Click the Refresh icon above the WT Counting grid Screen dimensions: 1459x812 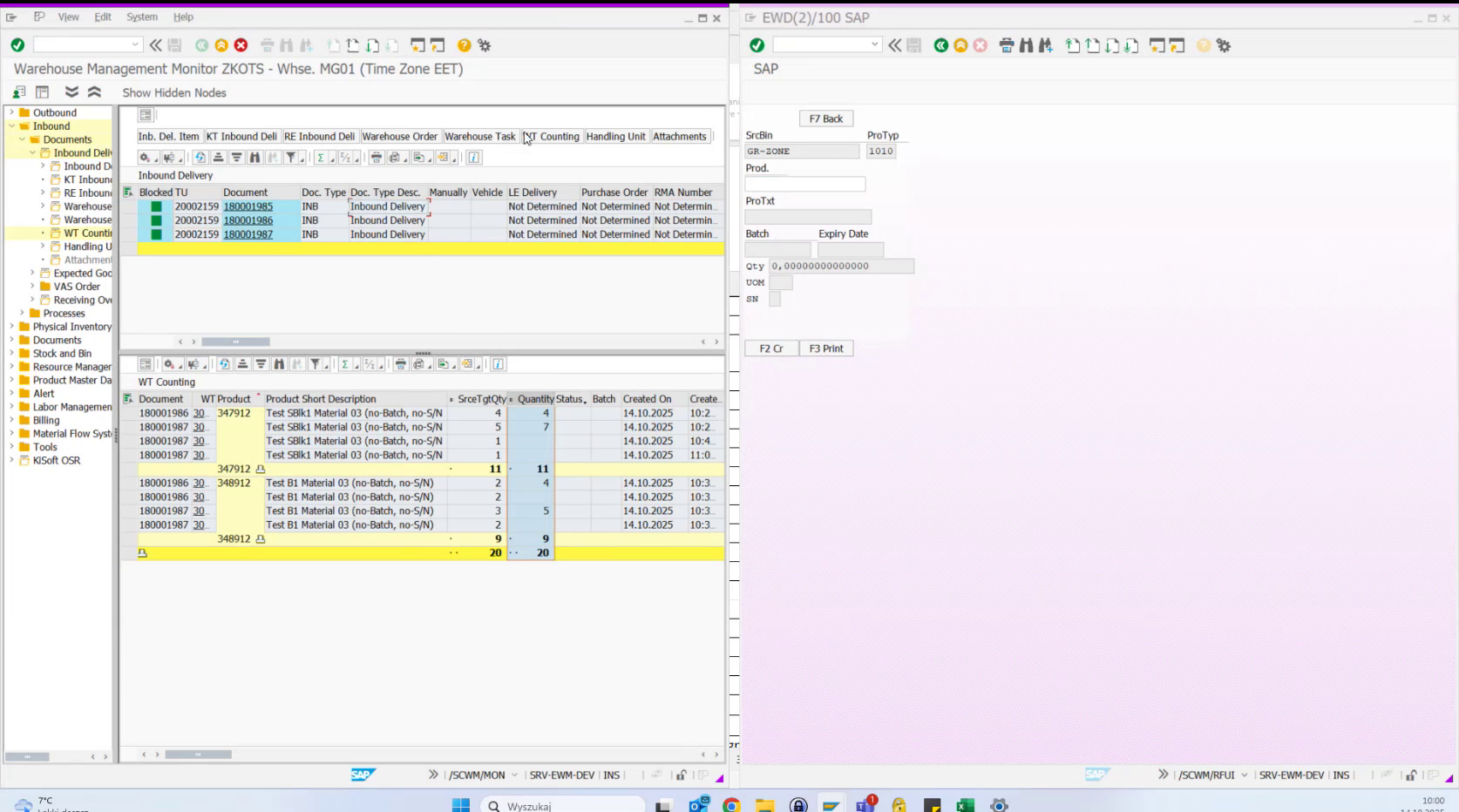[225, 364]
